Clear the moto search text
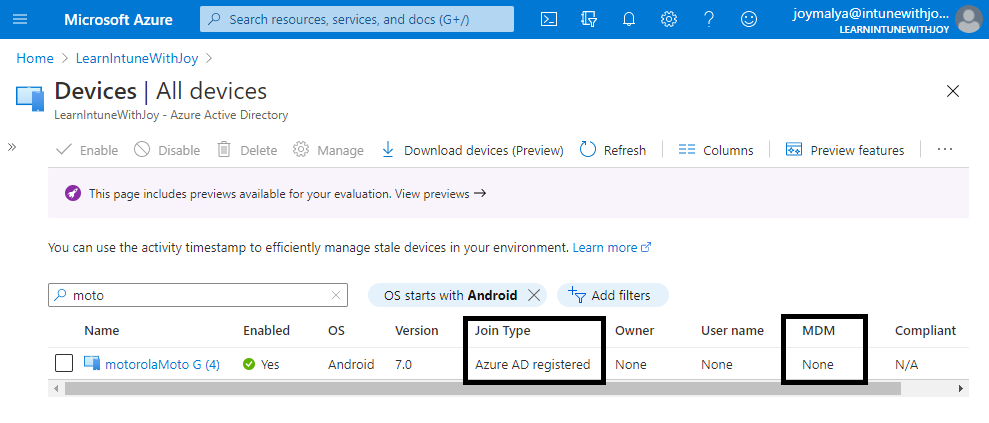The height and width of the screenshot is (423, 989). coord(336,295)
